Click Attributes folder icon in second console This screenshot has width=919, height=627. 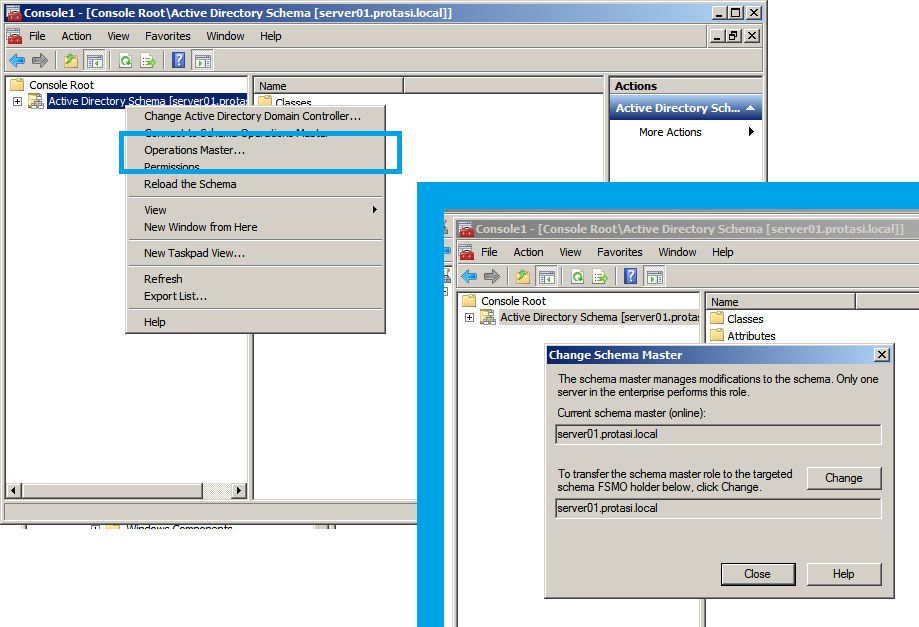(717, 335)
